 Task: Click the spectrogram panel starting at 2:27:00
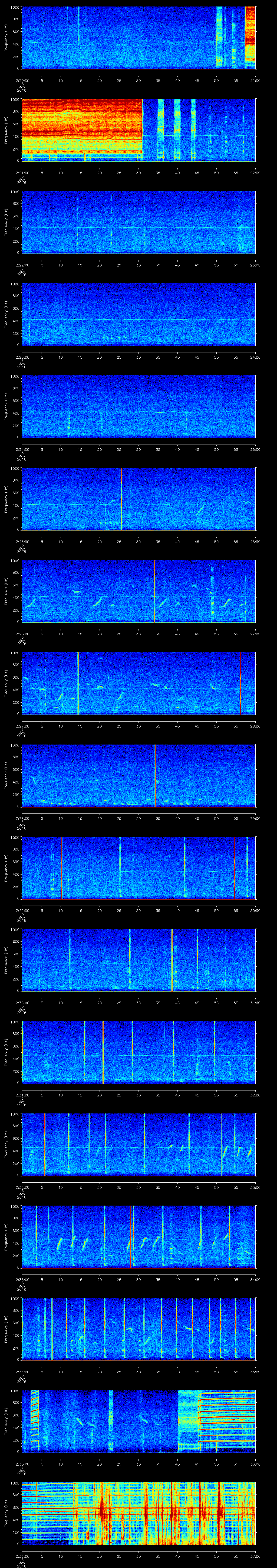point(138,683)
